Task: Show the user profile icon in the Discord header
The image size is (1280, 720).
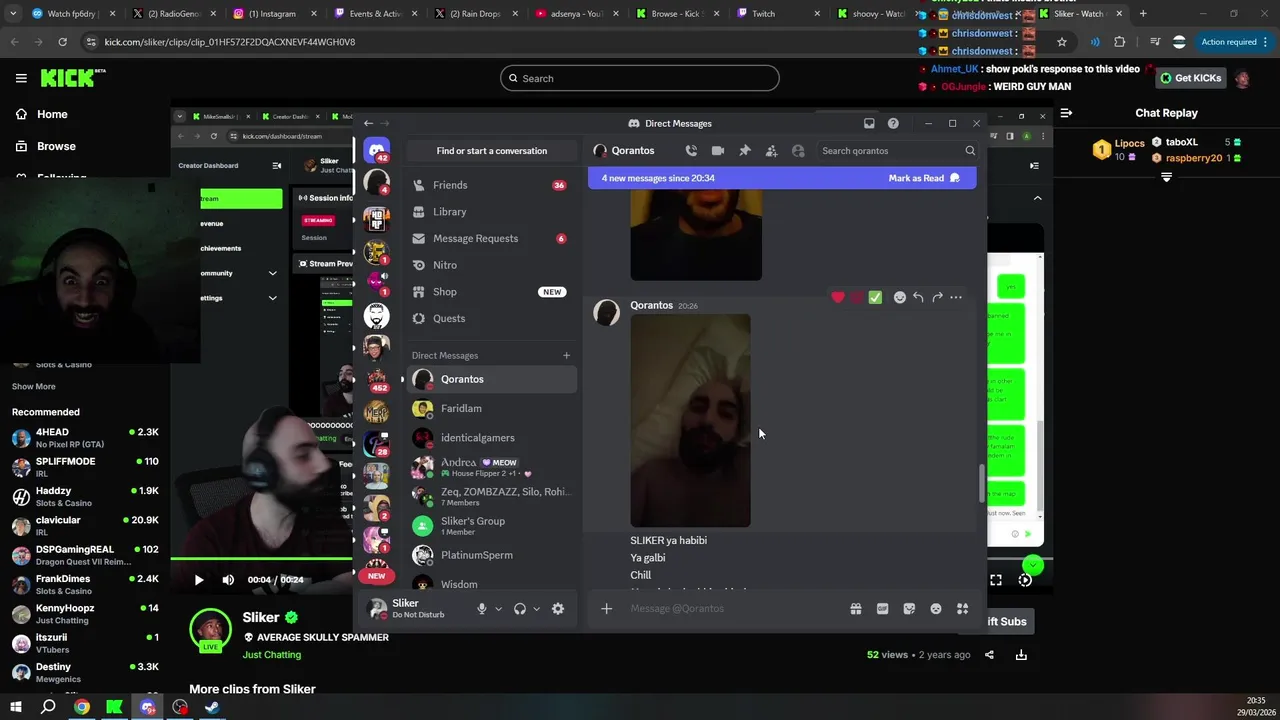Action: [798, 151]
